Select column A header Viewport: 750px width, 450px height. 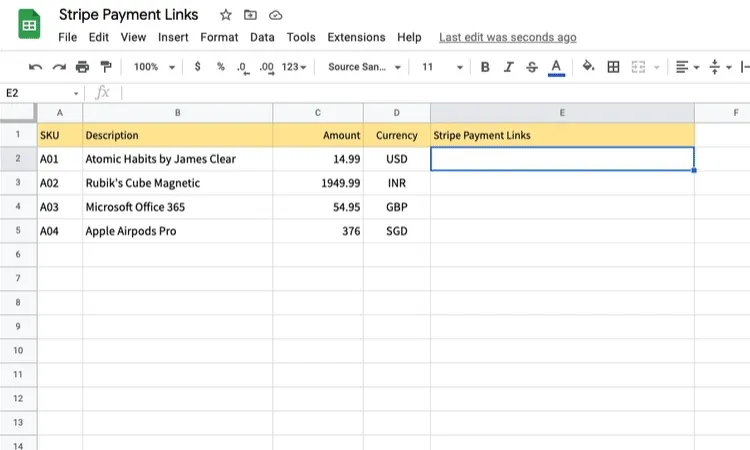pos(60,113)
